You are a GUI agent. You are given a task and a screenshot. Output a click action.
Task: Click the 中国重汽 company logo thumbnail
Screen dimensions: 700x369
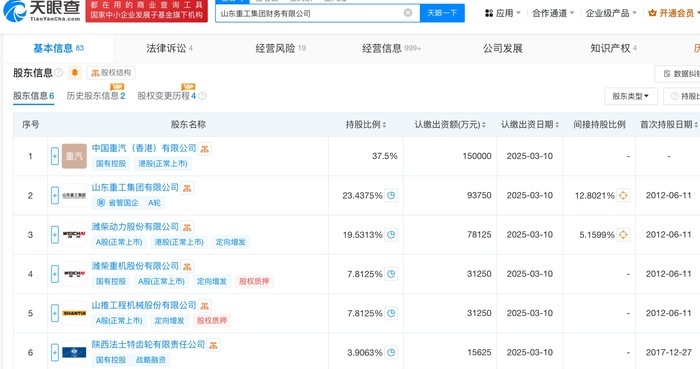click(x=74, y=156)
